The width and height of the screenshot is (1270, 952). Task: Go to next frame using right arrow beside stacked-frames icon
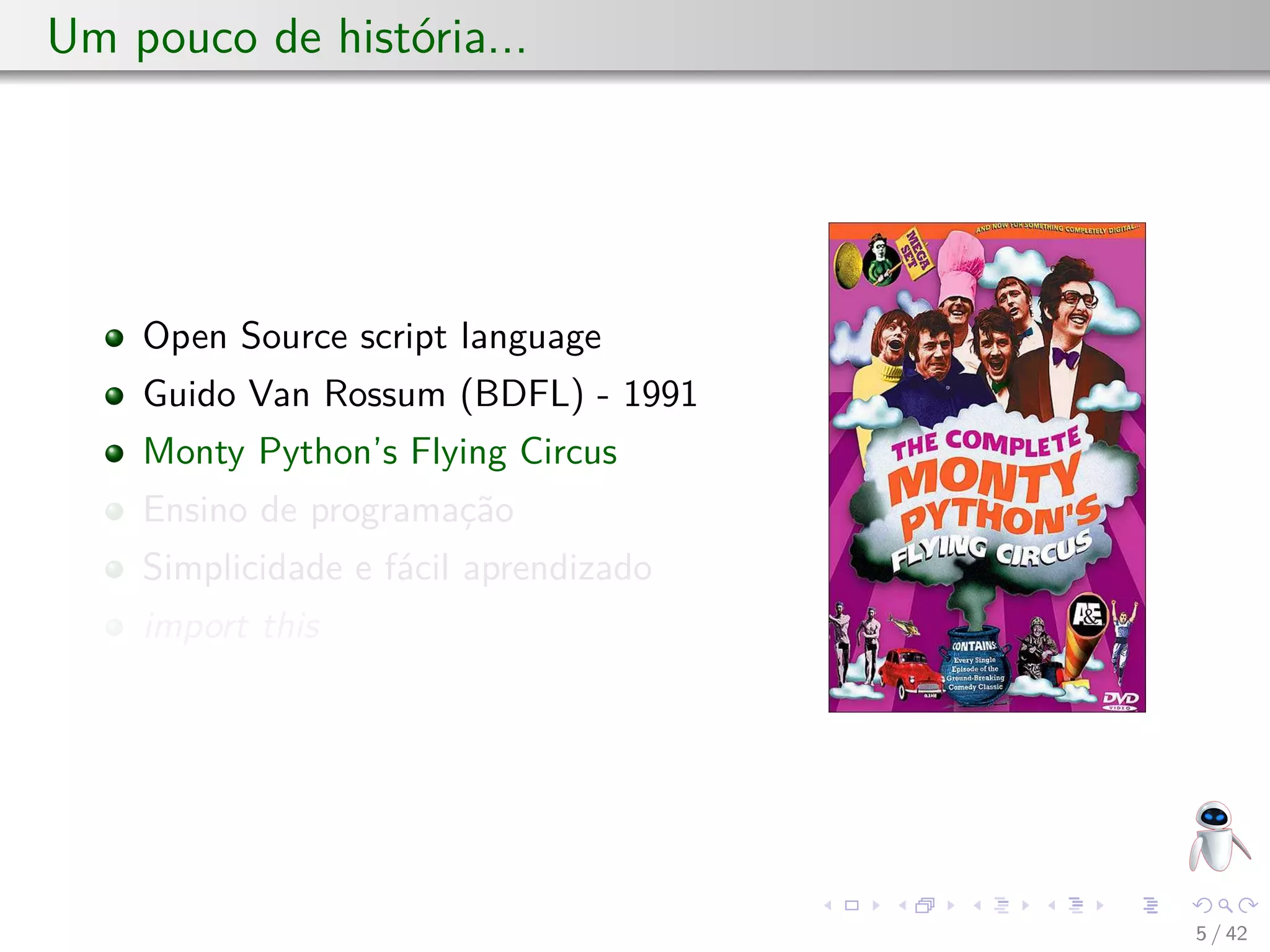click(x=951, y=906)
